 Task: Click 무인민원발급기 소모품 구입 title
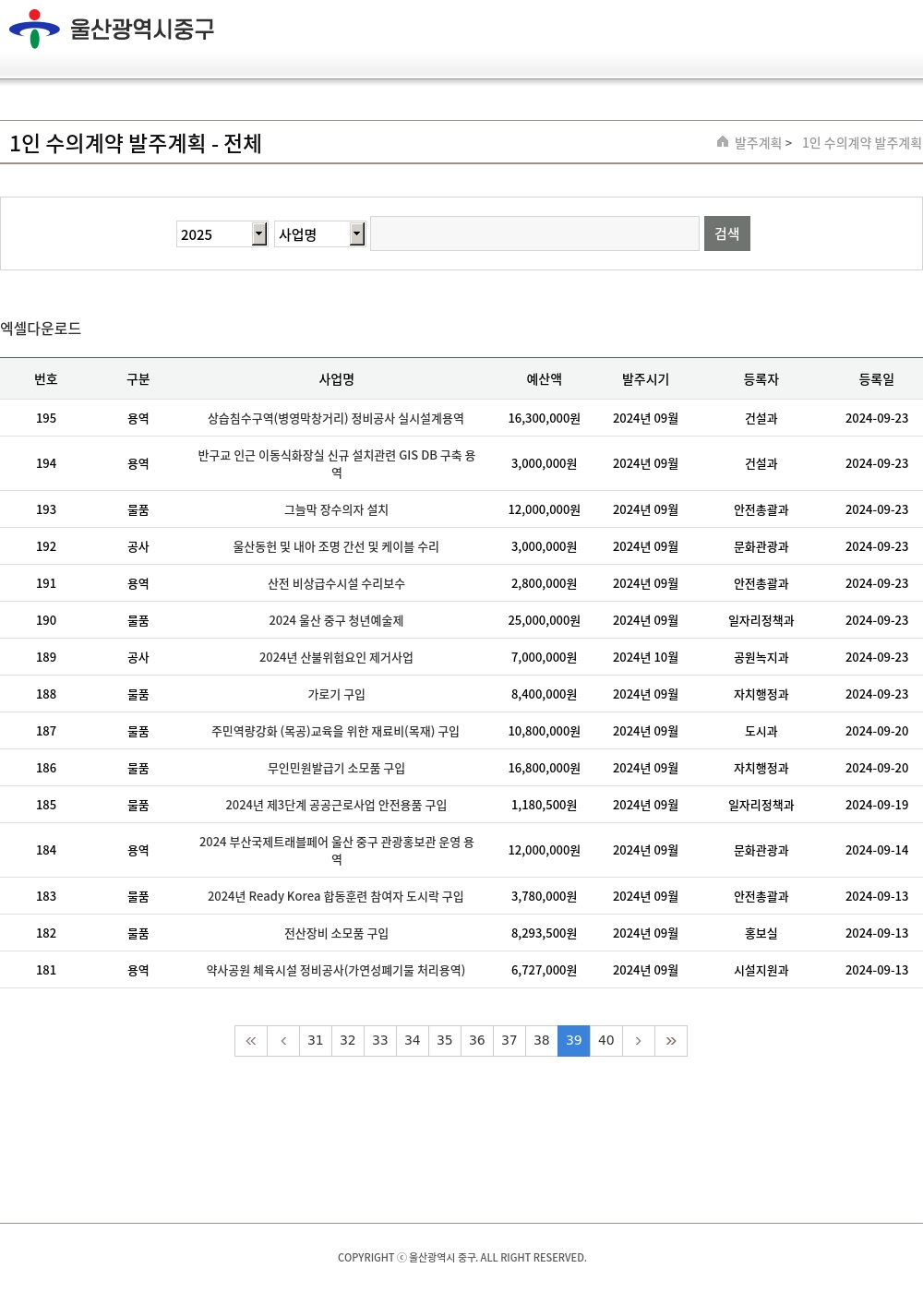point(336,769)
